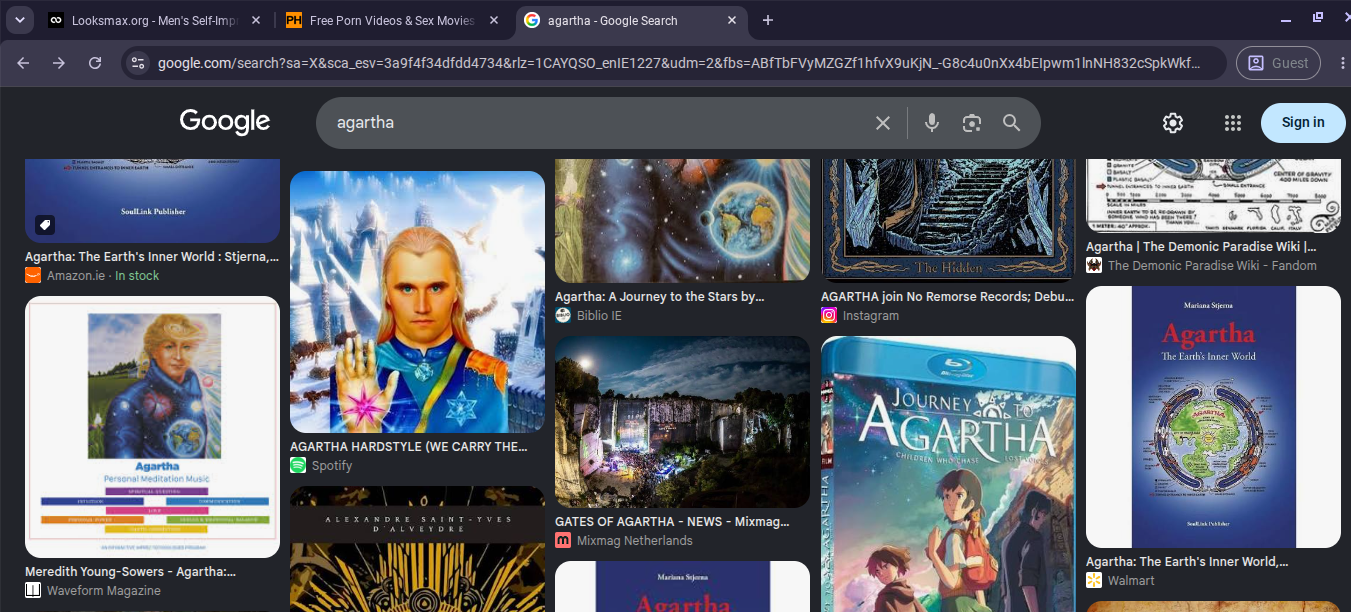Open a new browser tab
This screenshot has height=612, width=1351.
pos(768,20)
